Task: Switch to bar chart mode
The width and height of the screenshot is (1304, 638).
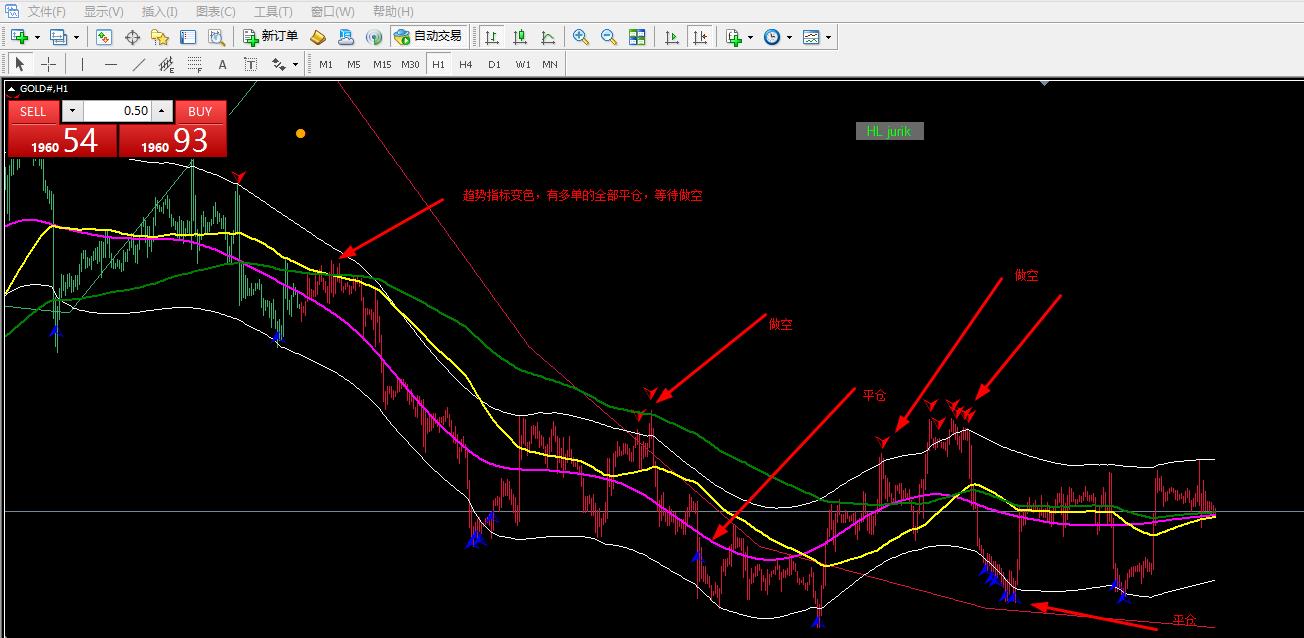Action: pos(492,37)
